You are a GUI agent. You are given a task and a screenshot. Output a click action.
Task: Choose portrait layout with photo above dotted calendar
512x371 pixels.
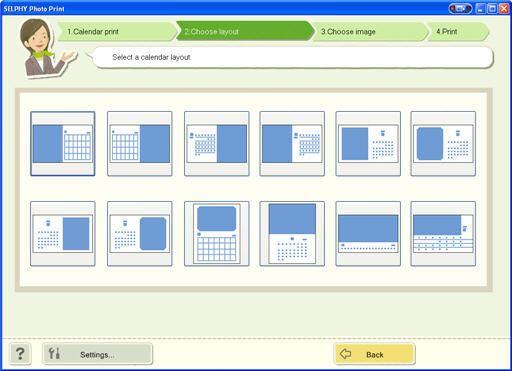tap(292, 234)
